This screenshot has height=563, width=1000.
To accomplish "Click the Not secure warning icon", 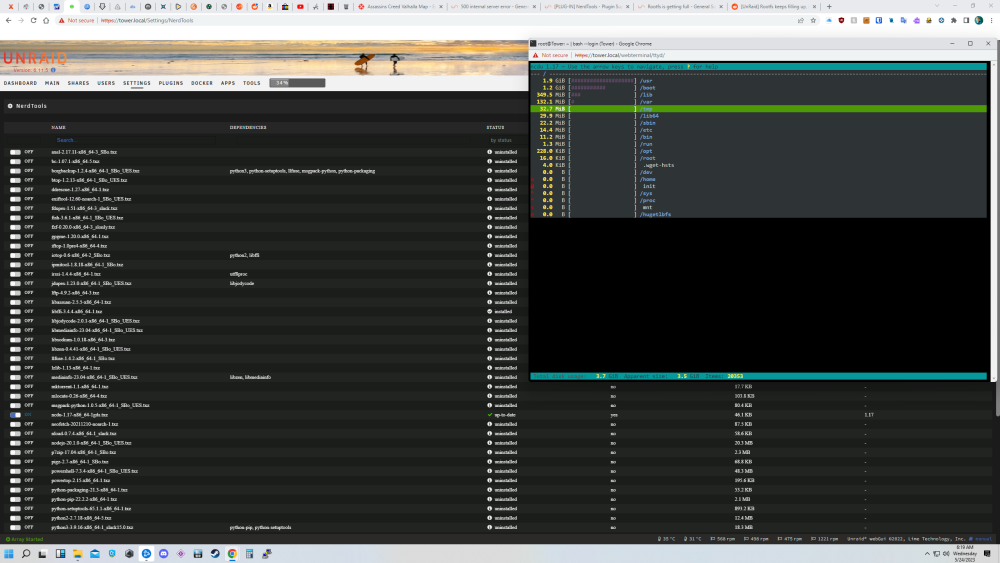I will (x=61, y=20).
